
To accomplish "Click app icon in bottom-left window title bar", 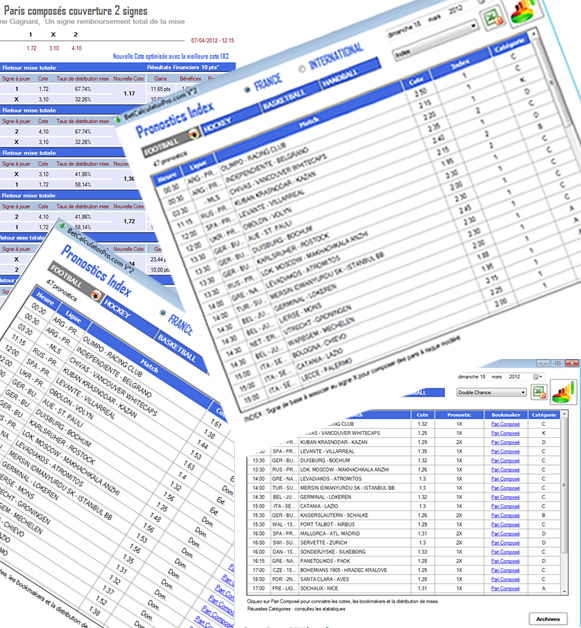I will (x=62, y=226).
